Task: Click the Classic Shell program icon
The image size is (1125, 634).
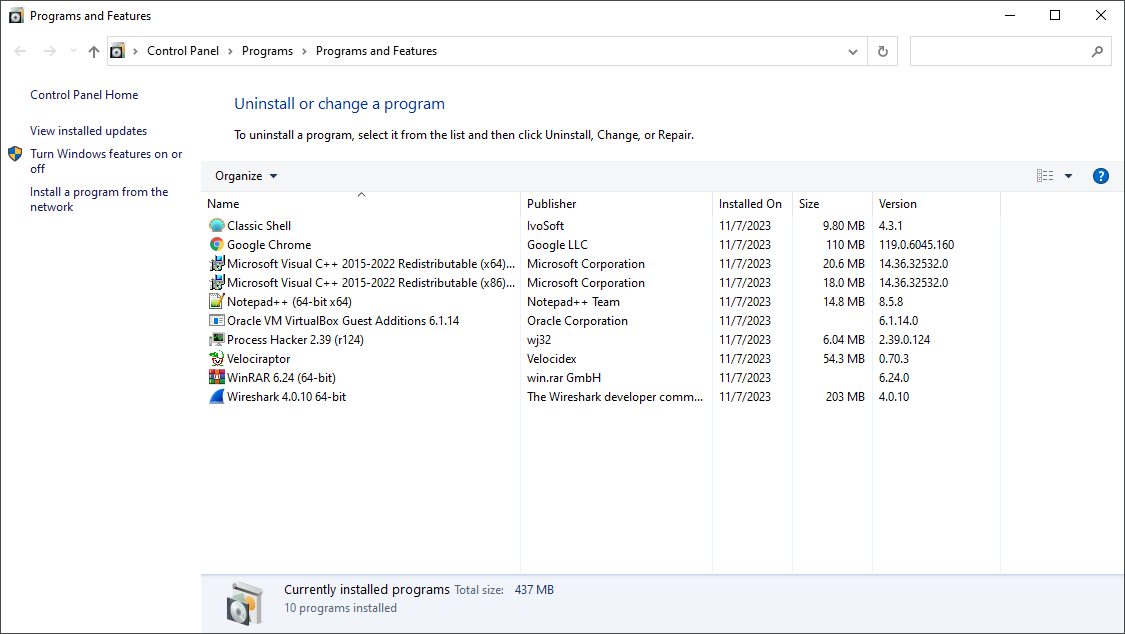Action: [217, 225]
